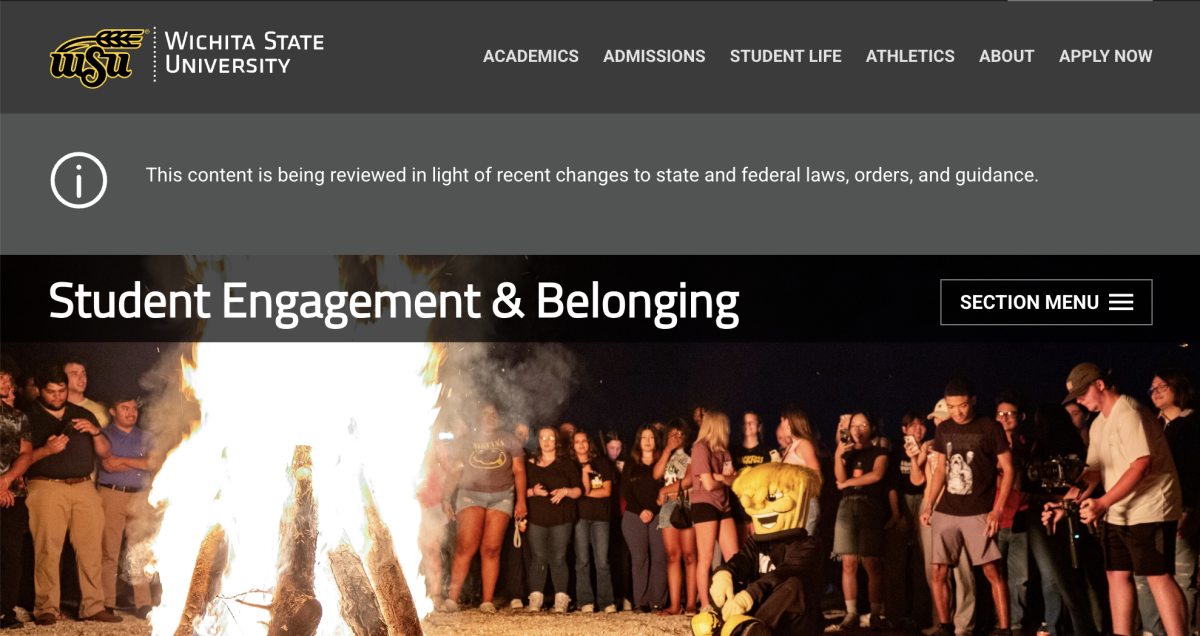Click the Student Engagement & Belonging heading

point(394,301)
